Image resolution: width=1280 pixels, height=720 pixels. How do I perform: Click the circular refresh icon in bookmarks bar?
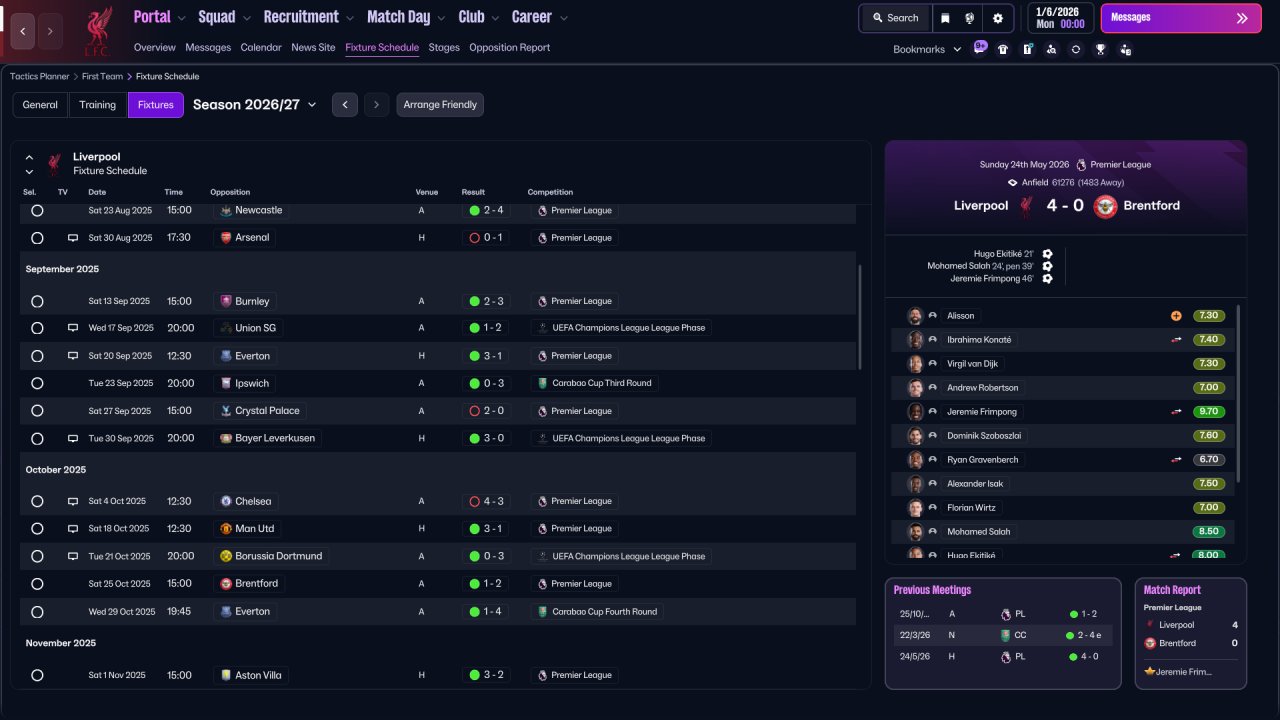coord(1076,49)
